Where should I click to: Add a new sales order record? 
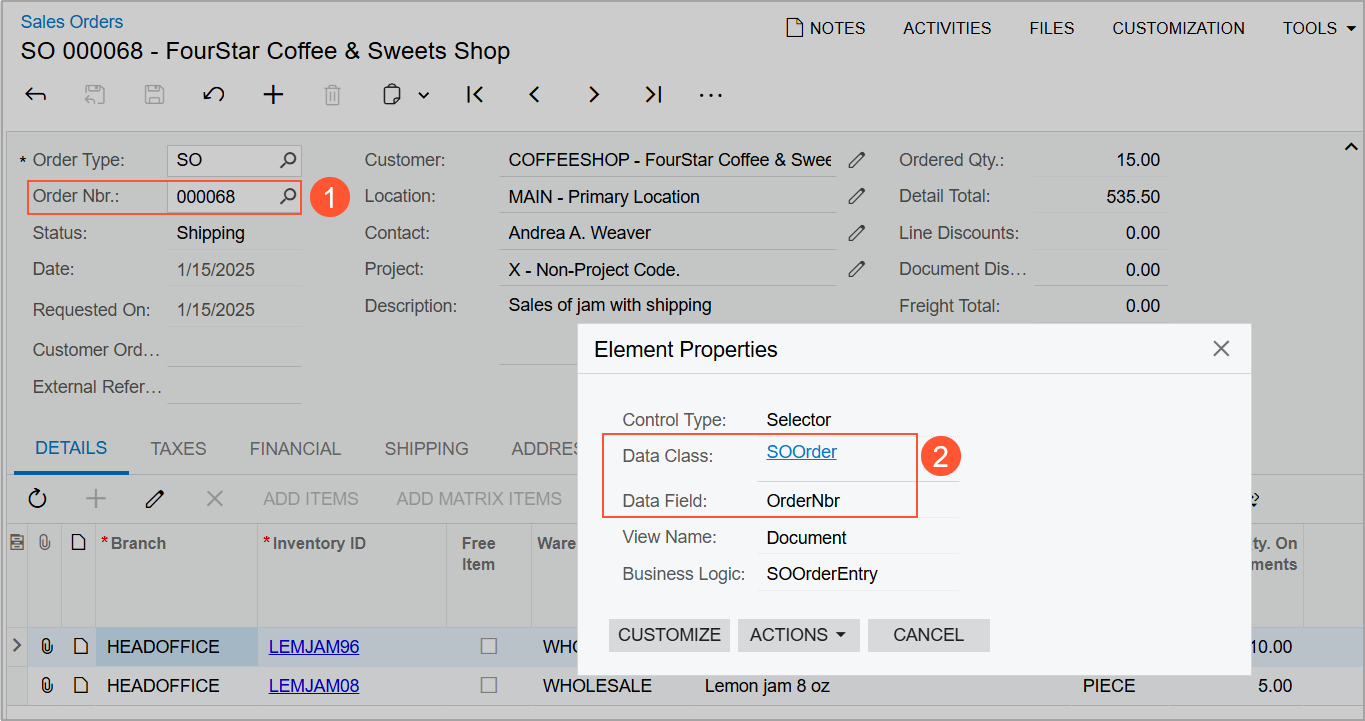(273, 95)
